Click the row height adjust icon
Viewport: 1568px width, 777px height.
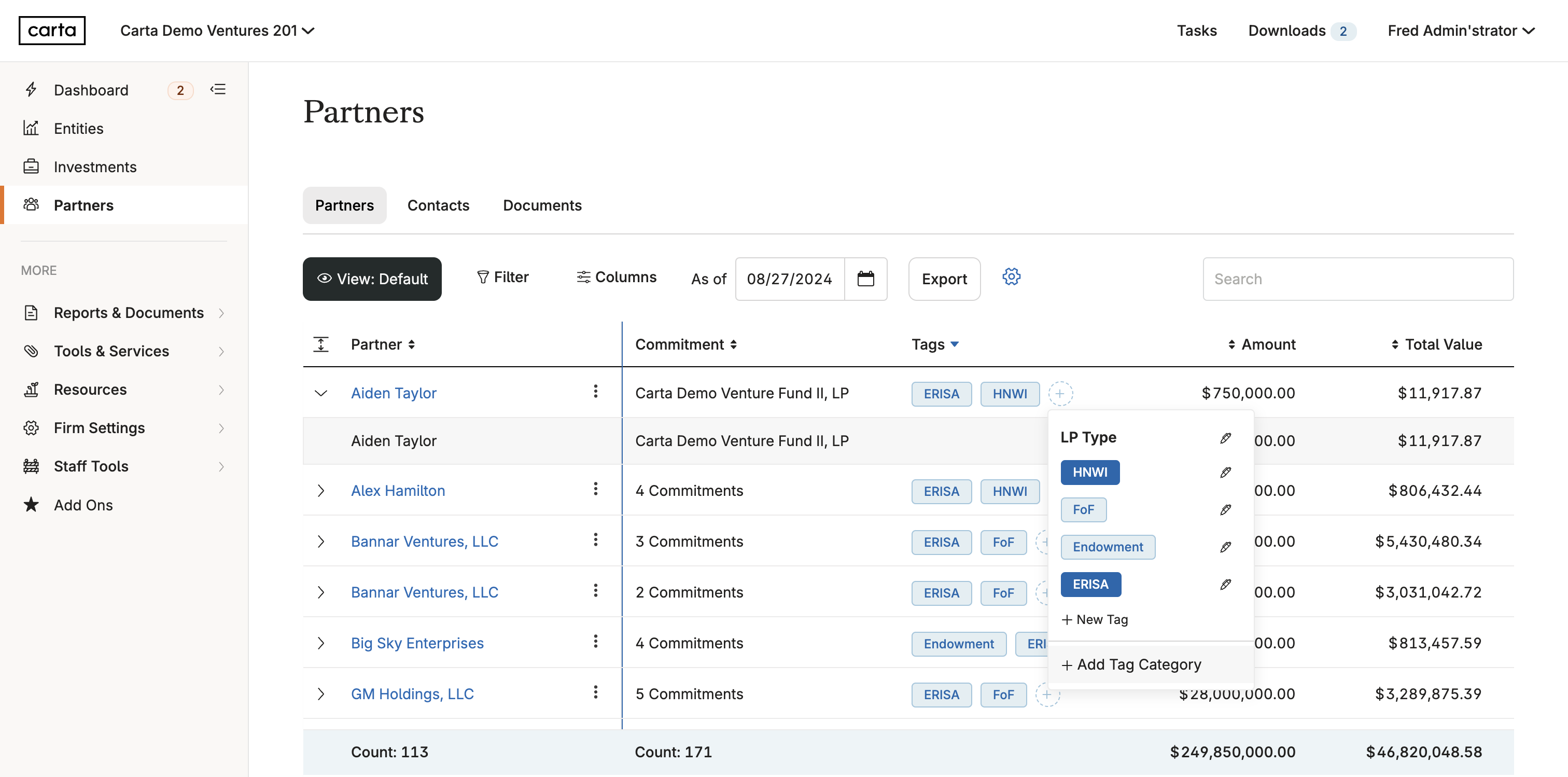[x=321, y=344]
